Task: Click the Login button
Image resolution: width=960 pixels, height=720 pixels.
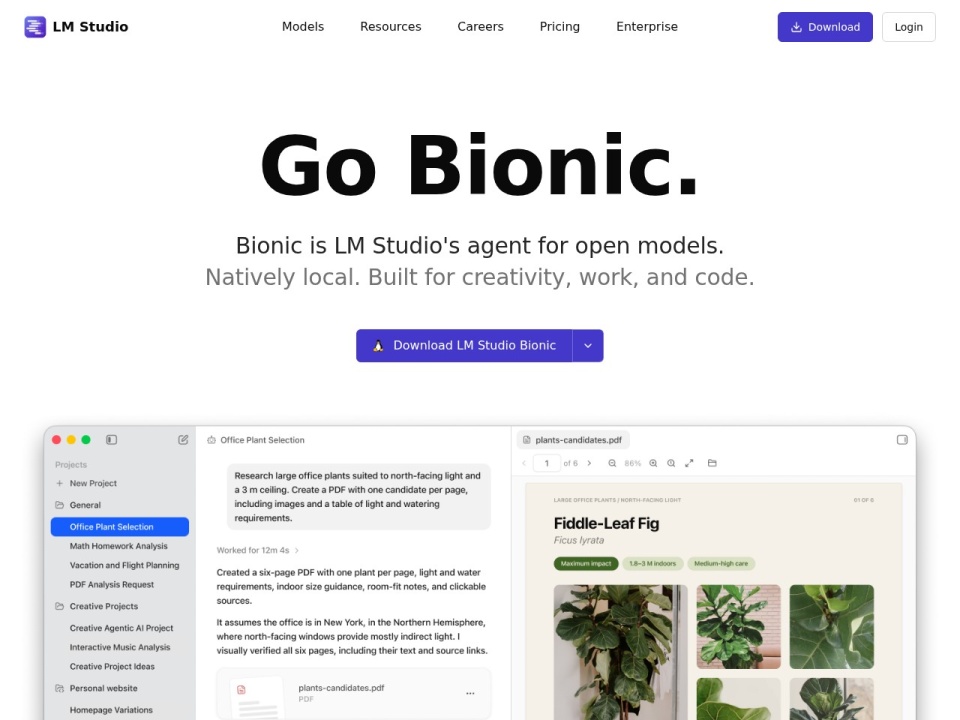Action: point(909,27)
